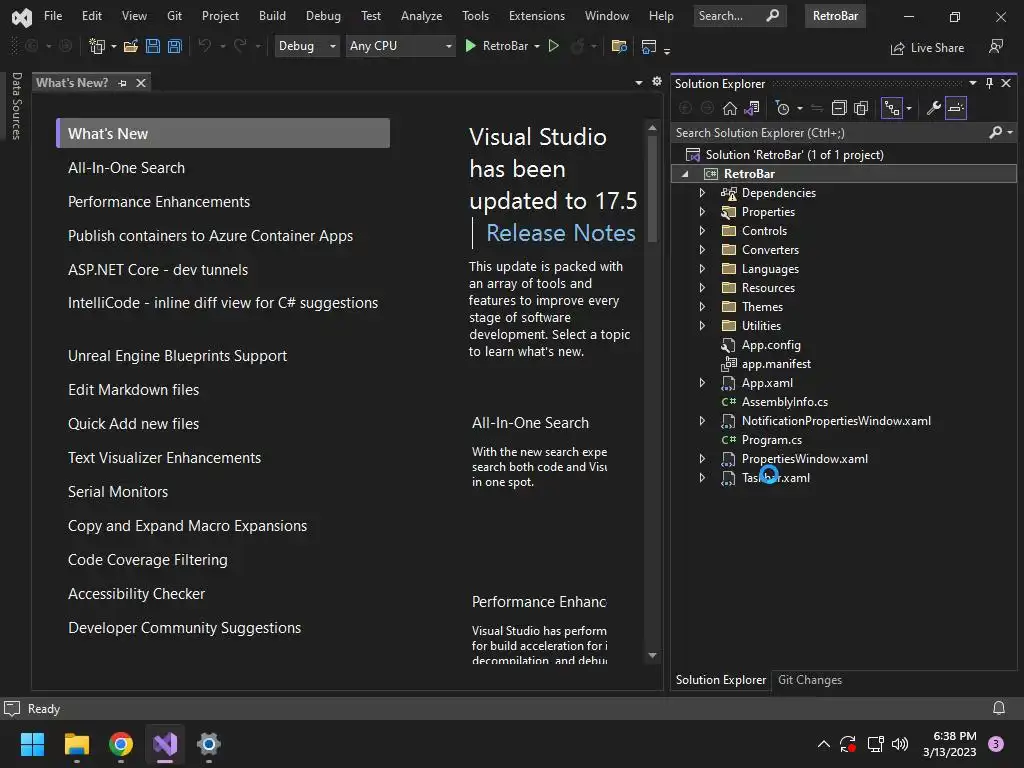Close the What's New tab
Image resolution: width=1024 pixels, height=768 pixels.
[140, 83]
